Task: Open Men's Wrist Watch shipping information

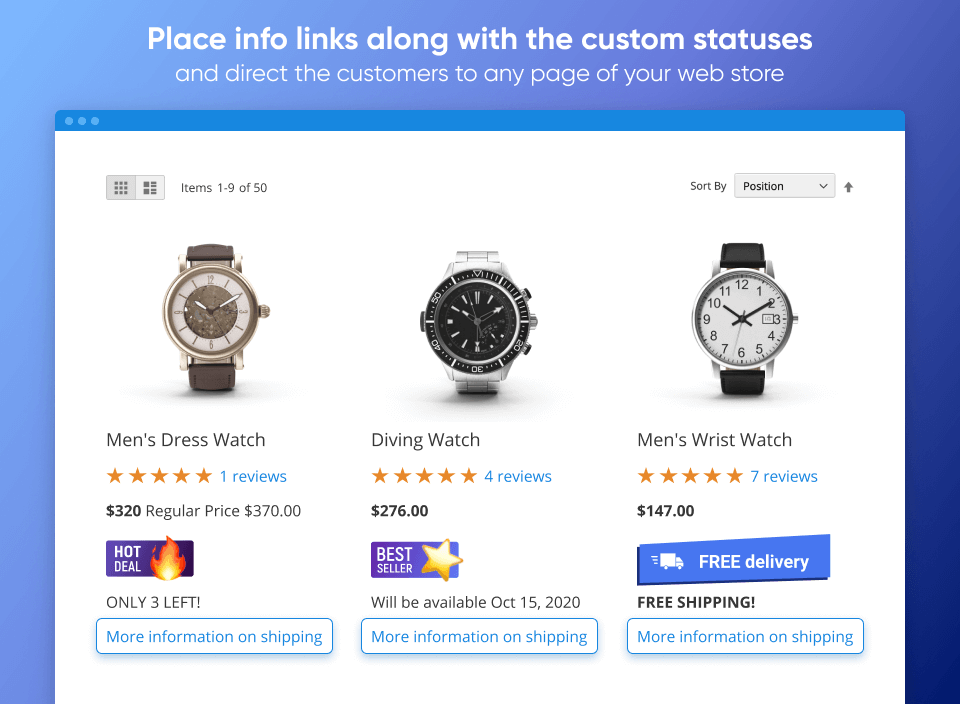Action: coord(744,636)
